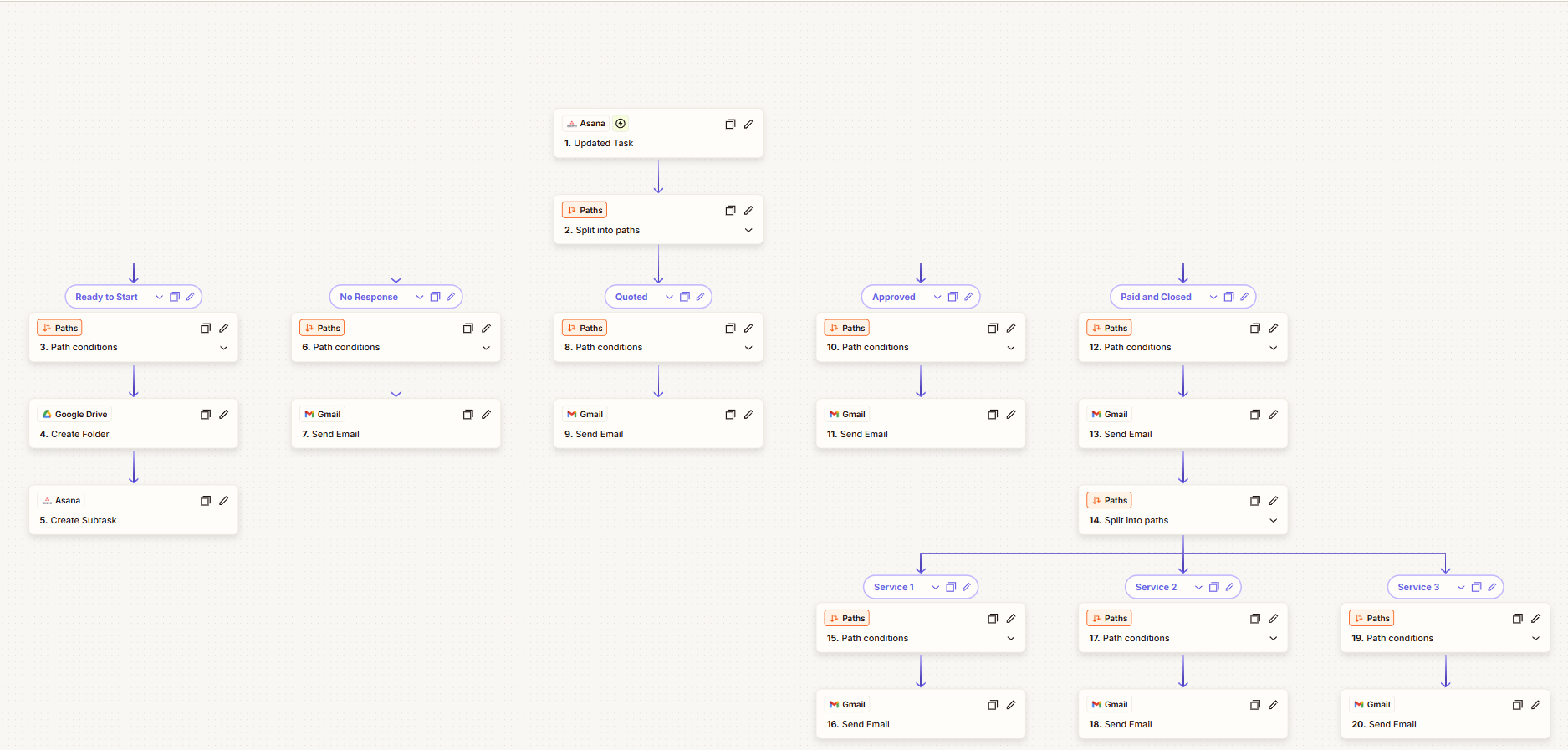Open the Service 3 path dropdown
This screenshot has height=750, width=1568.
point(1461,587)
